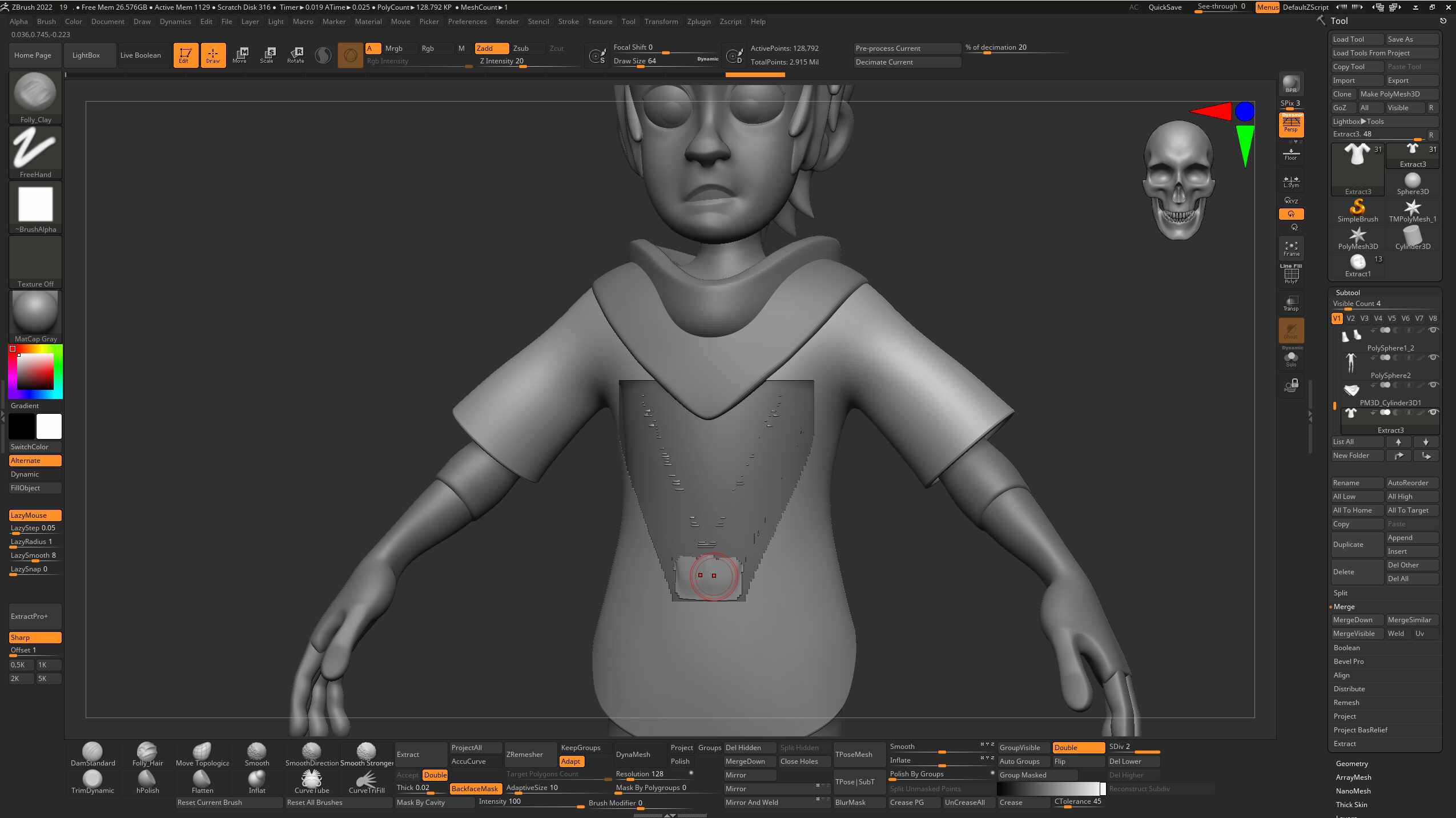Expand the Boolean subsection

coord(1346,647)
